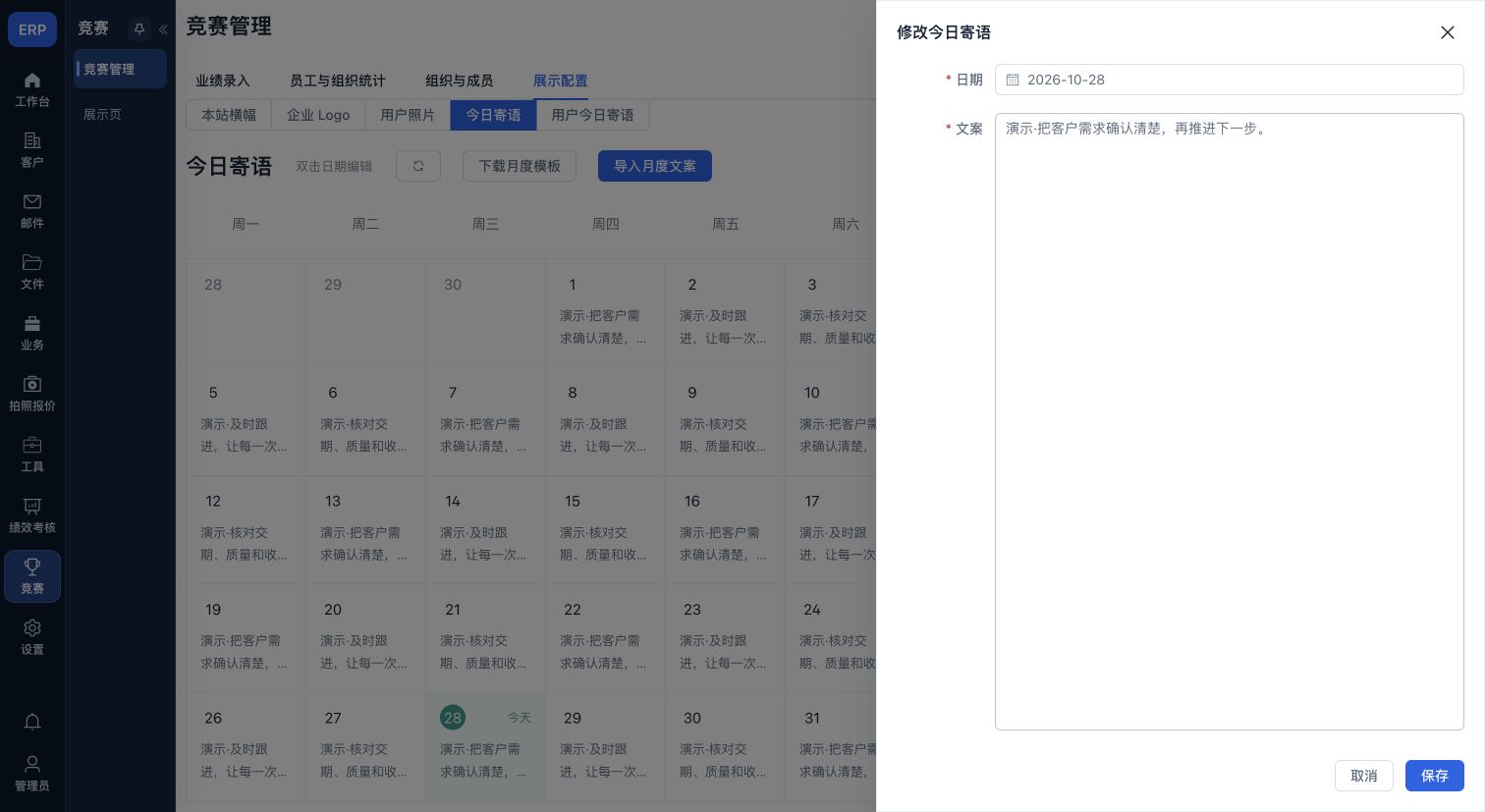Select the 本站横幅 sub-tab

point(229,115)
